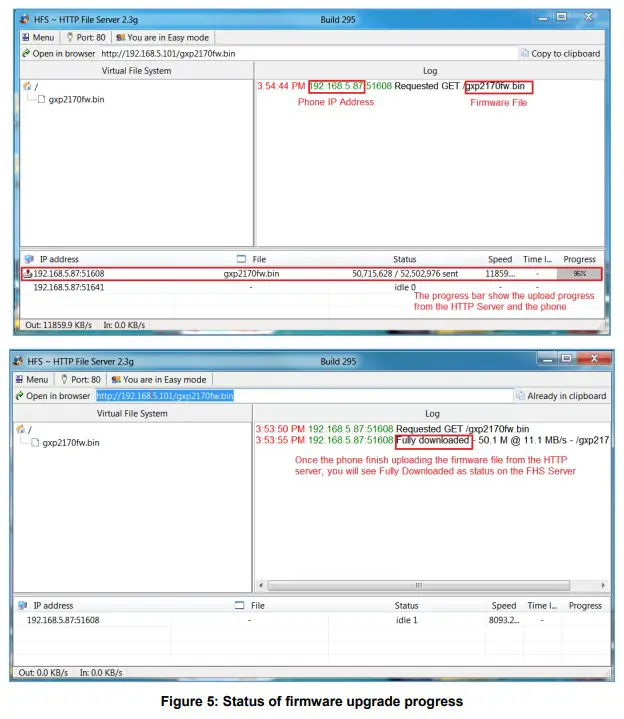Click the HFS app icon in top title bar
Image resolution: width=624 pixels, height=719 pixels.
click(x=22, y=19)
